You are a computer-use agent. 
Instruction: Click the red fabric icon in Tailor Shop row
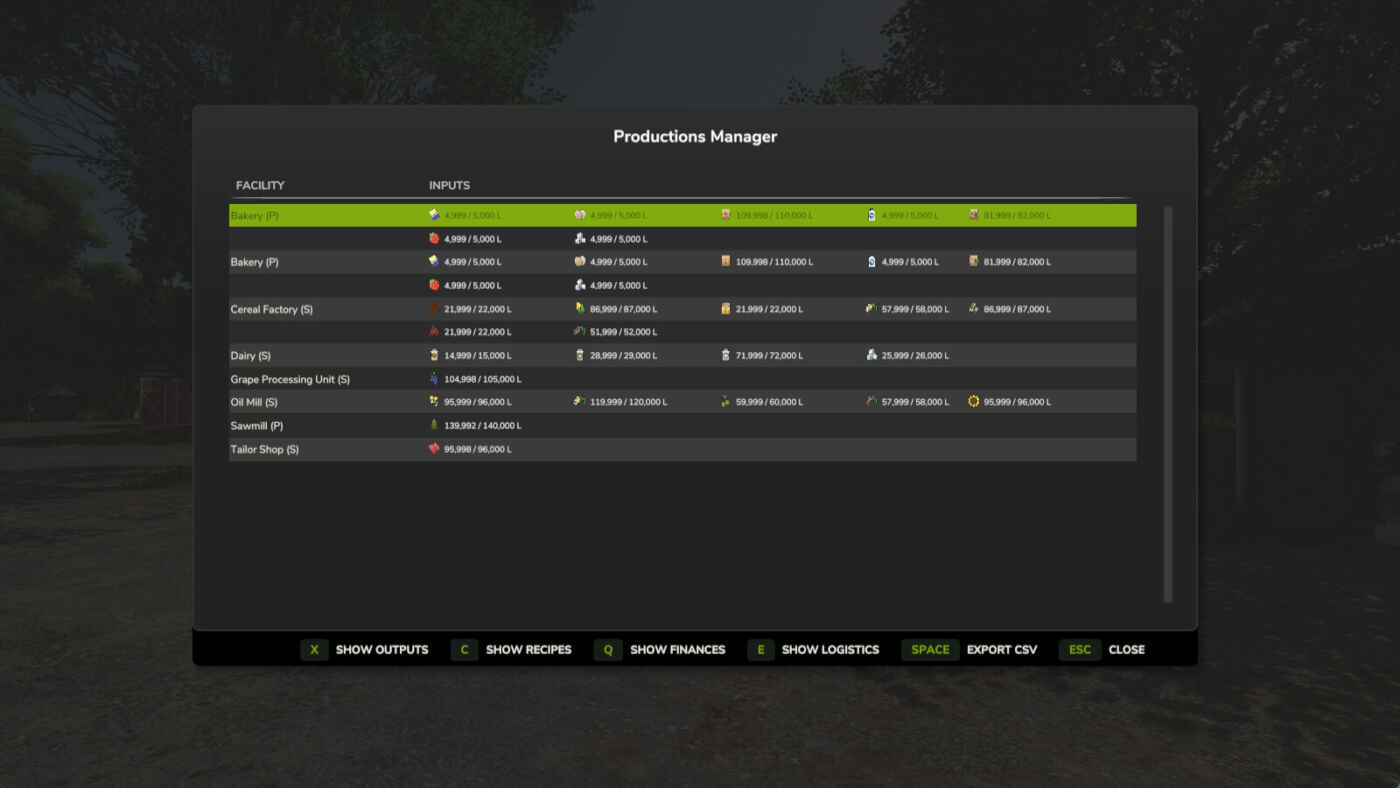pyautogui.click(x=434, y=449)
